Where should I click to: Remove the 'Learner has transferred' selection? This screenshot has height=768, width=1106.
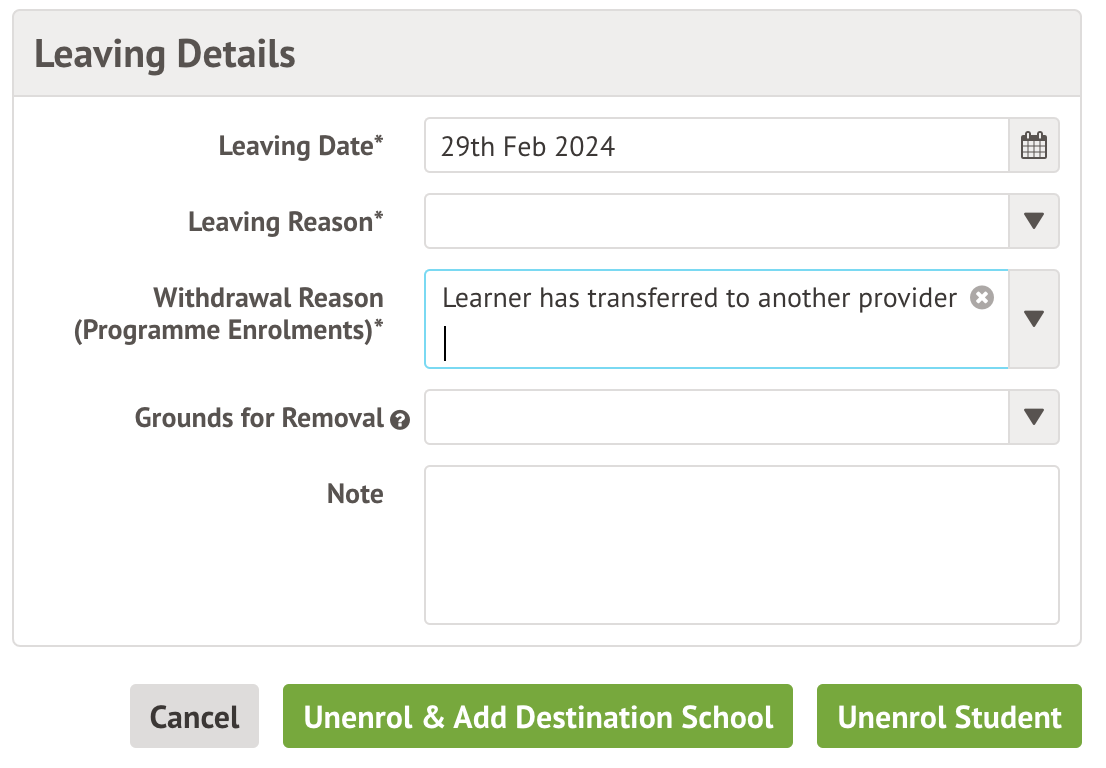(982, 298)
